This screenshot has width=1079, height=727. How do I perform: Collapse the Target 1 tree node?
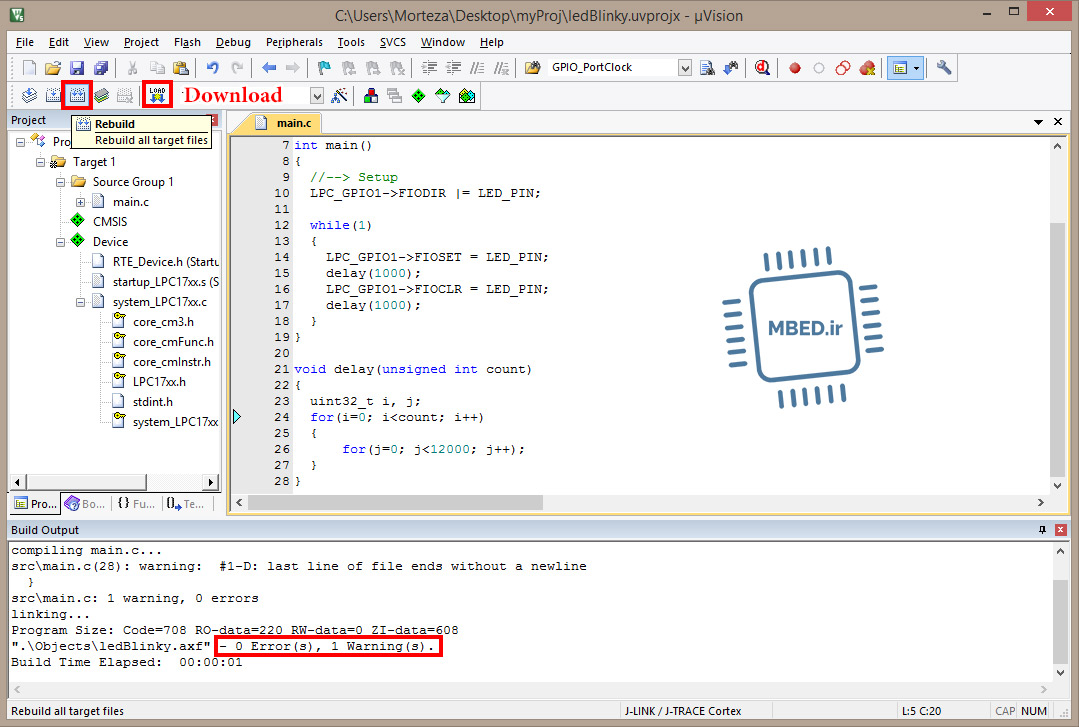[x=41, y=162]
